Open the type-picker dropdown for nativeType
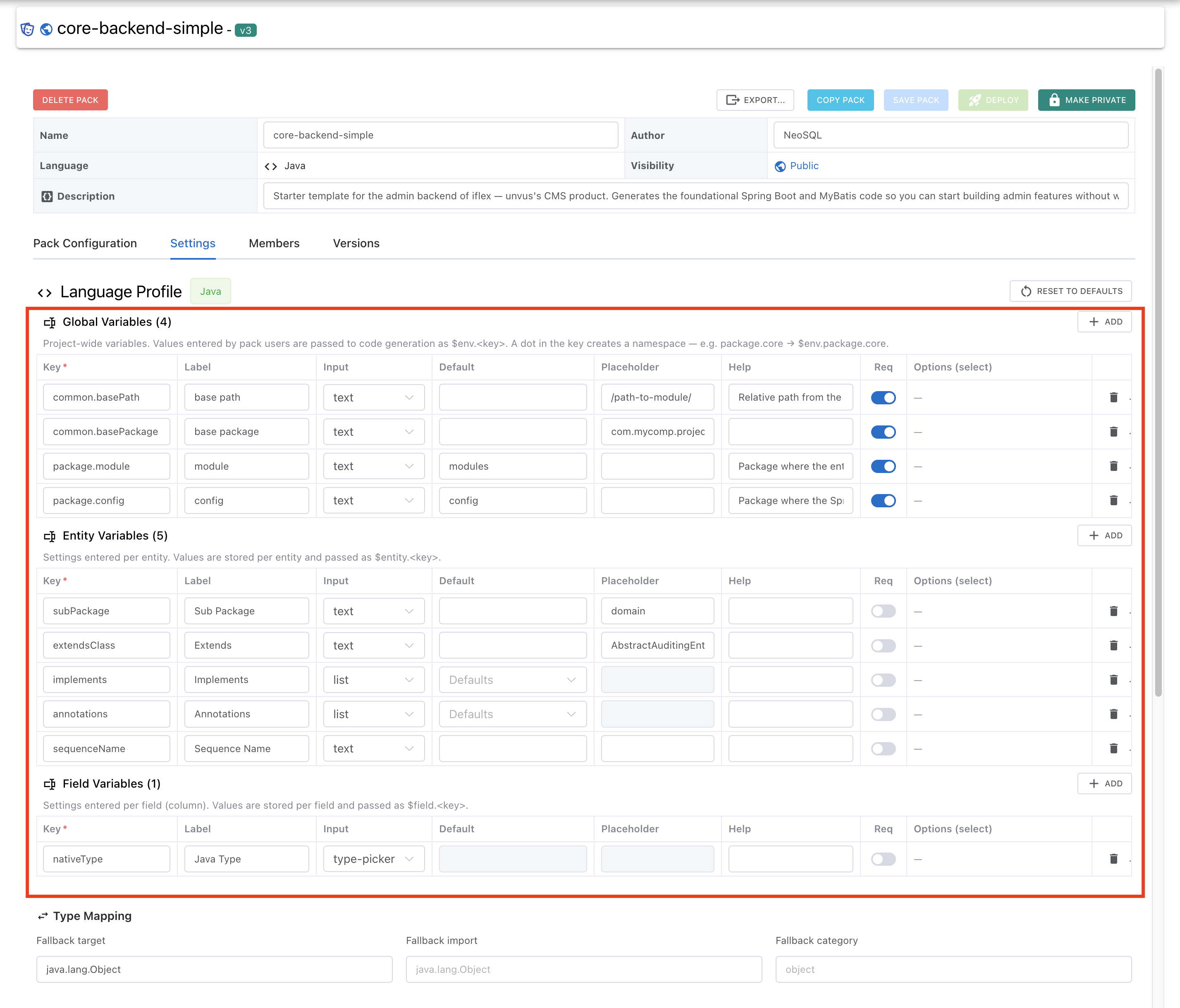Screen dimensions: 1180x1008 click(x=374, y=859)
